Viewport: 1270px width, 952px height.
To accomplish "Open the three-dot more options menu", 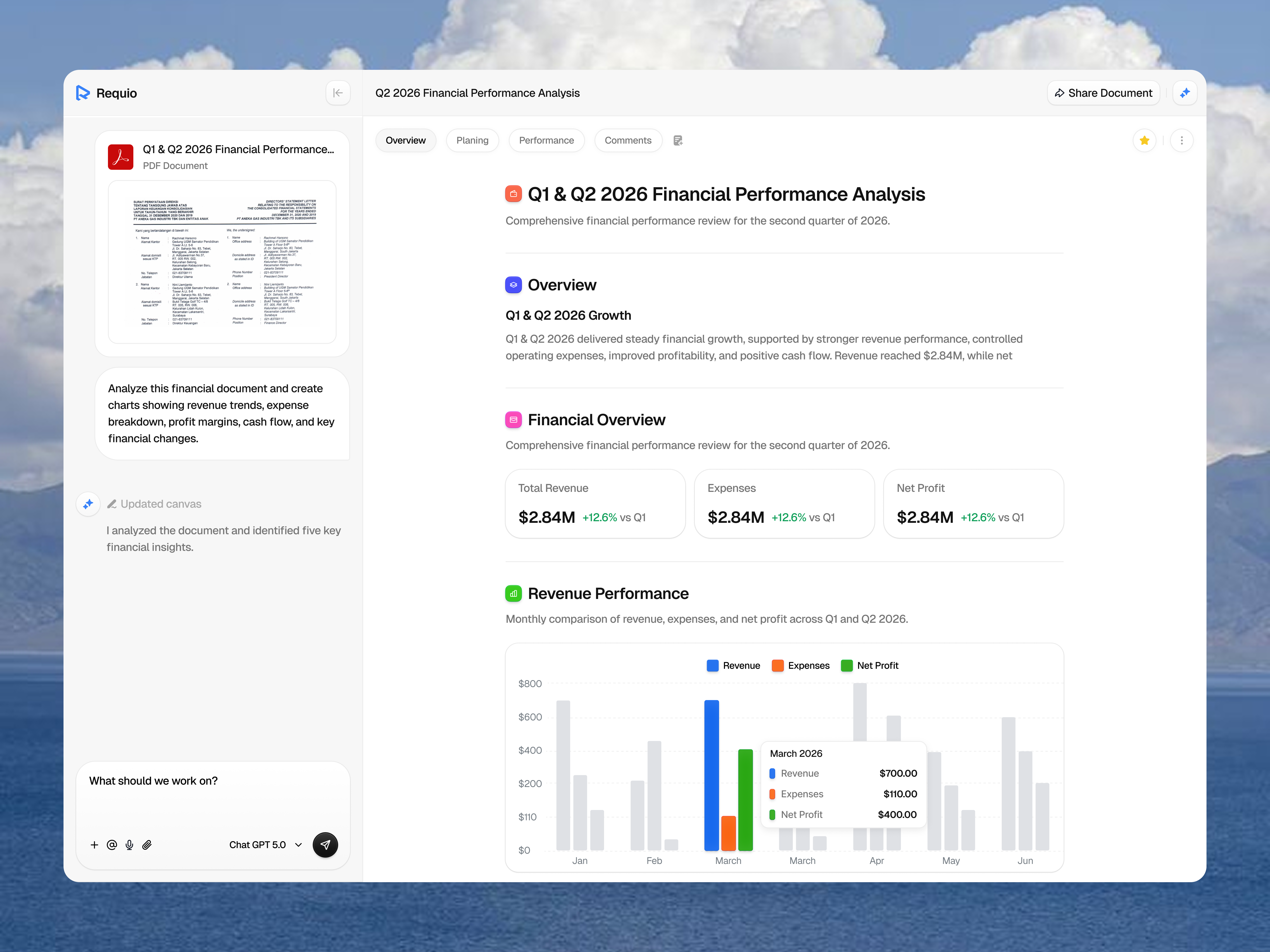I will point(1182,141).
